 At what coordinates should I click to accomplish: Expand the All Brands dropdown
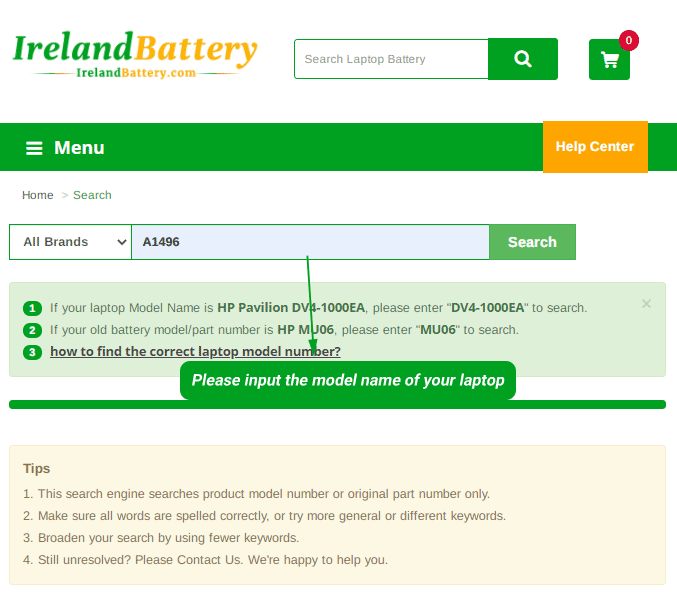coord(70,242)
